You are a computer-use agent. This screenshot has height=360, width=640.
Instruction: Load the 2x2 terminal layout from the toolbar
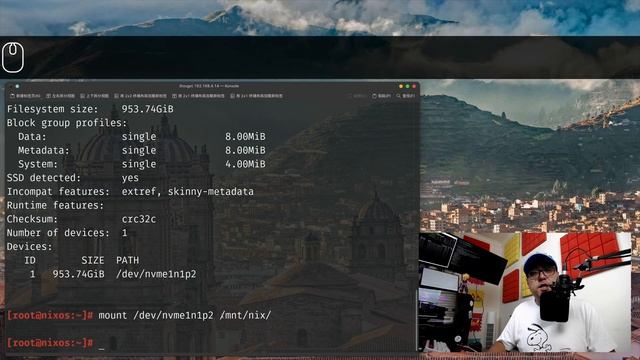point(140,96)
